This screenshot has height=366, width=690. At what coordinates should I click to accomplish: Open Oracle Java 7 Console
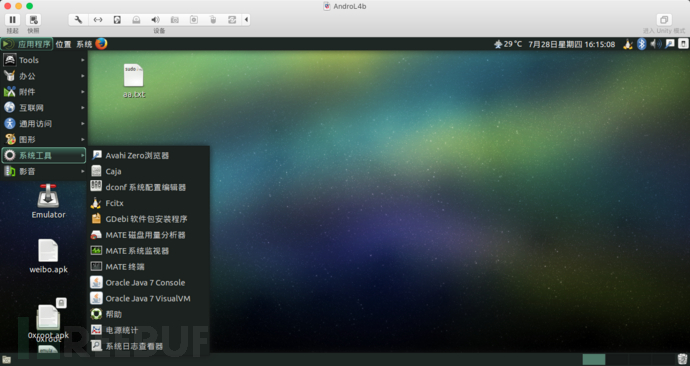point(149,282)
